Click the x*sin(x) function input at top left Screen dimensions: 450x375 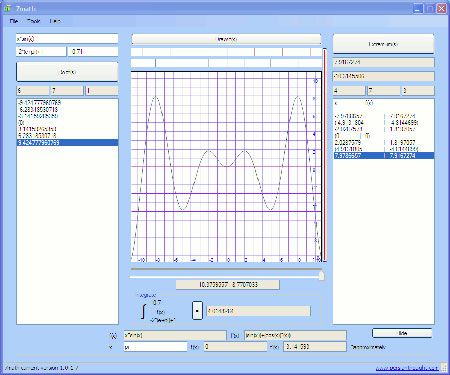[67, 39]
